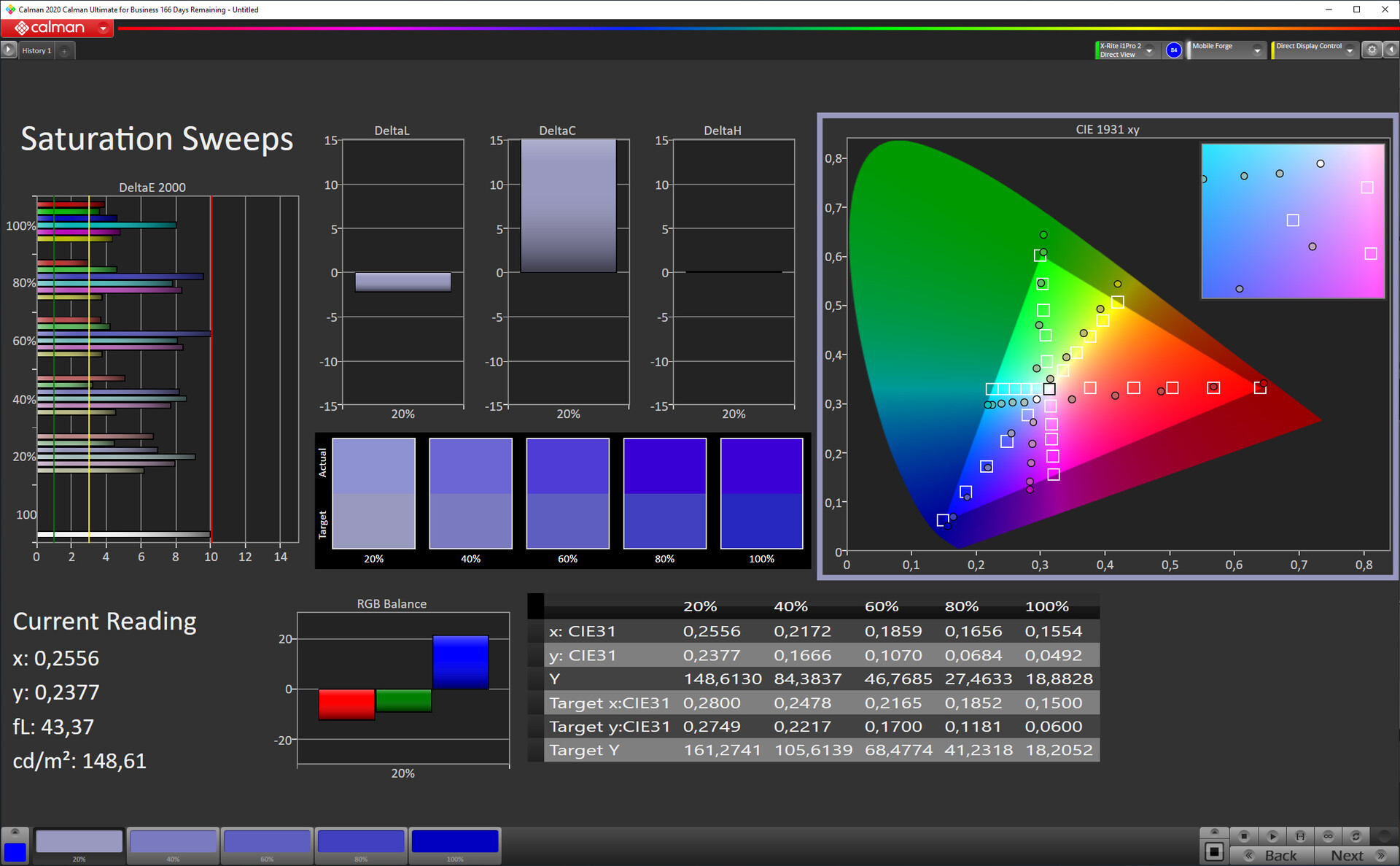Click the stop measurement icon
This screenshot has height=866, width=1400.
click(1244, 836)
